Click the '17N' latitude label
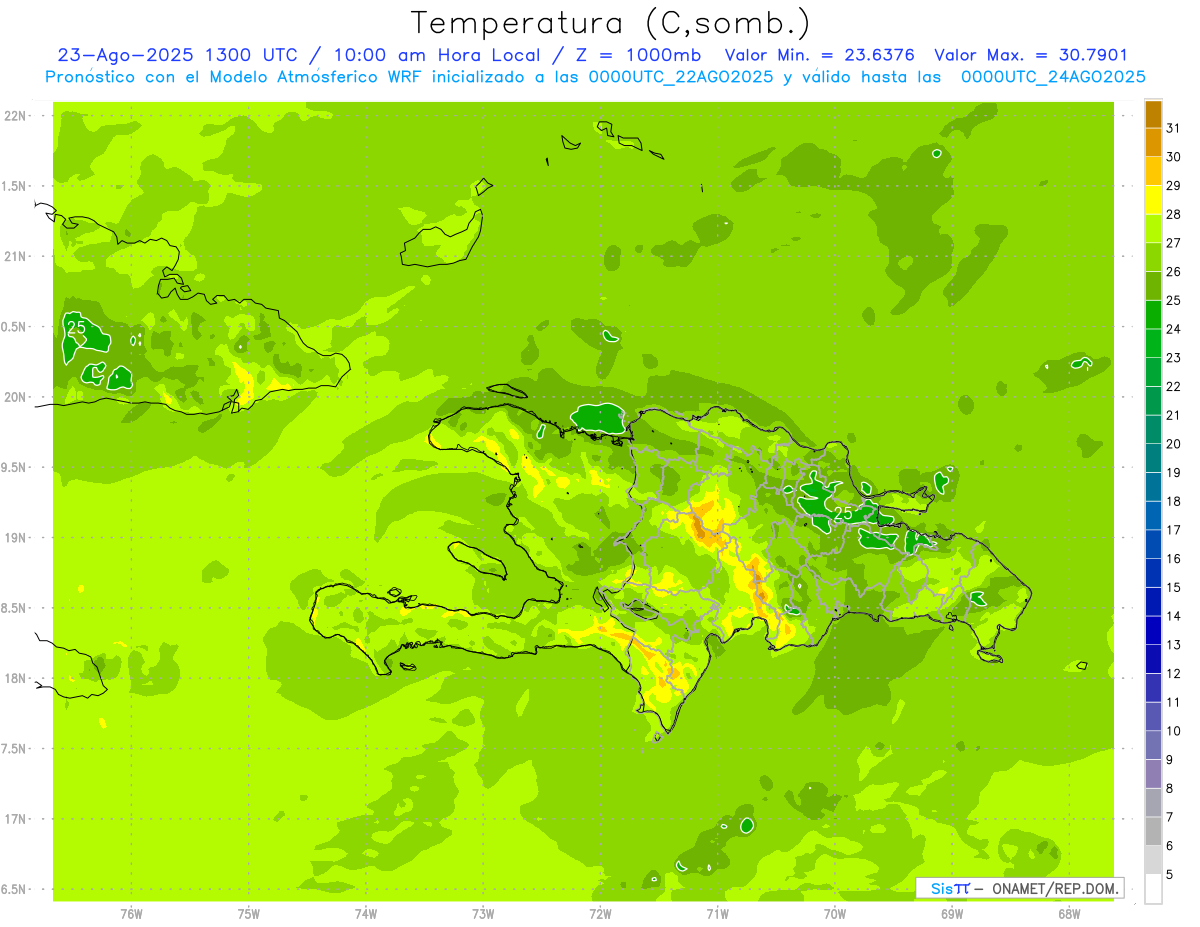This screenshot has width=1200, height=927. click(17, 819)
